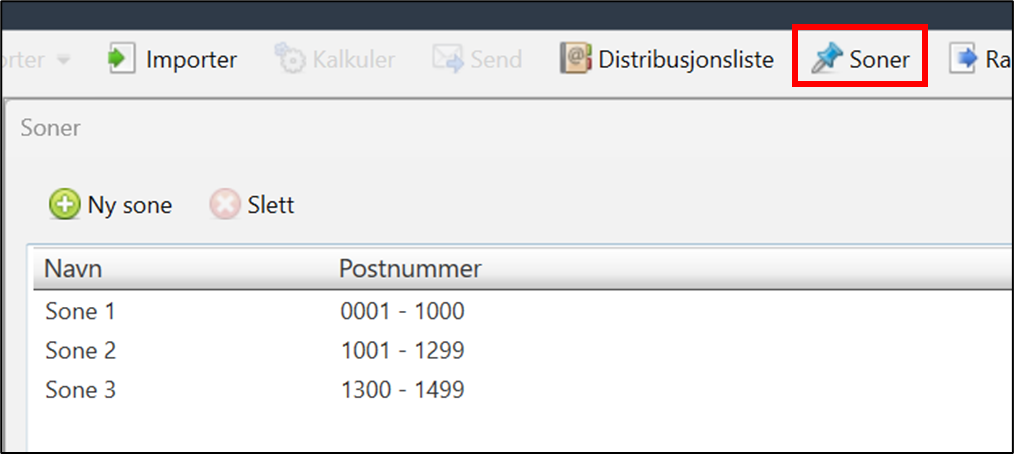Click the blue arrow icon right of Soner
Screen dimensions: 1014x454
point(964,59)
